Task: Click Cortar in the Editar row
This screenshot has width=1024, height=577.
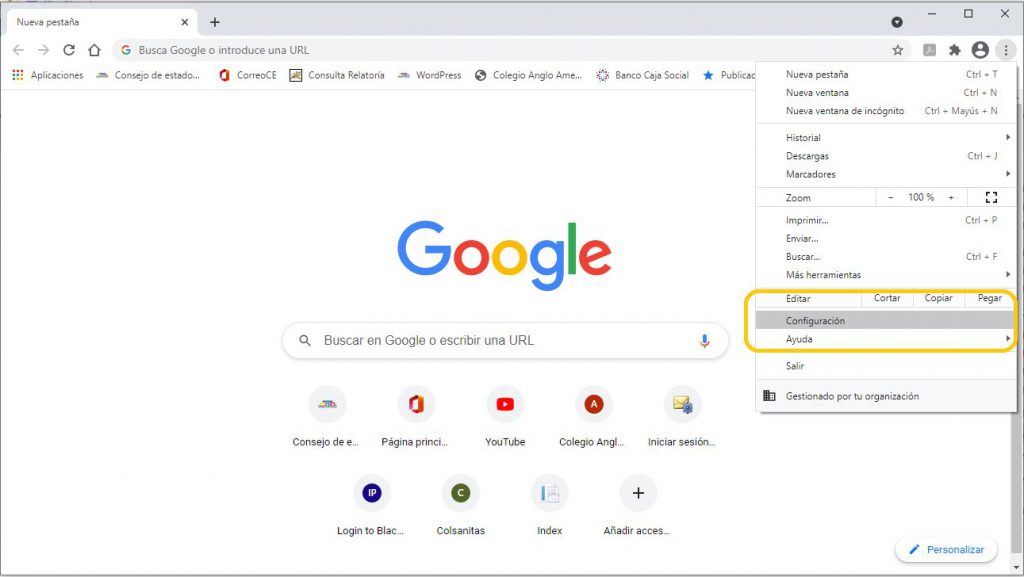Action: (x=887, y=298)
